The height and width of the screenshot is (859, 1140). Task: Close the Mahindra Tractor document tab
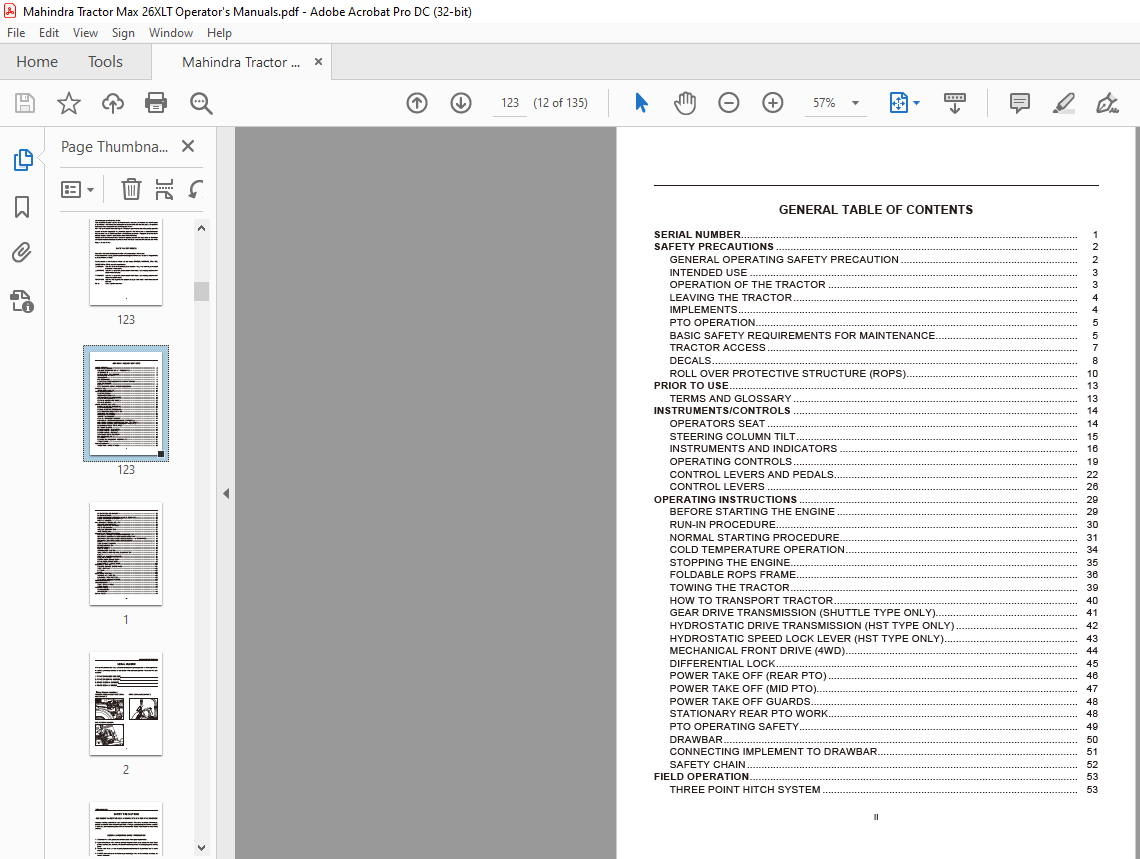(x=318, y=62)
